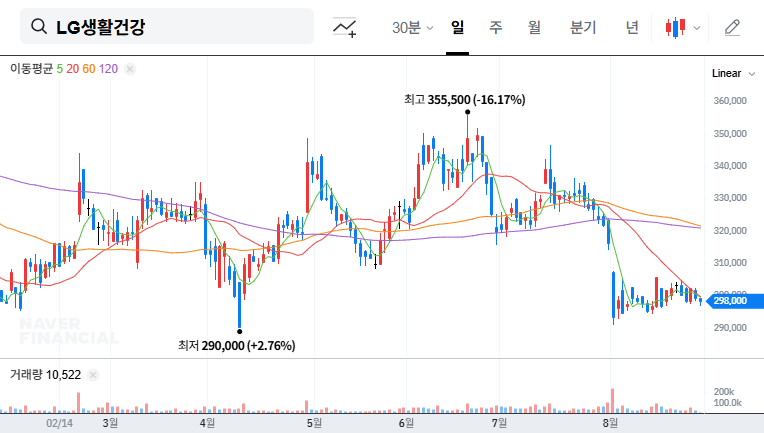Click the search magnifier icon
This screenshot has width=764, height=433.
tap(38, 26)
